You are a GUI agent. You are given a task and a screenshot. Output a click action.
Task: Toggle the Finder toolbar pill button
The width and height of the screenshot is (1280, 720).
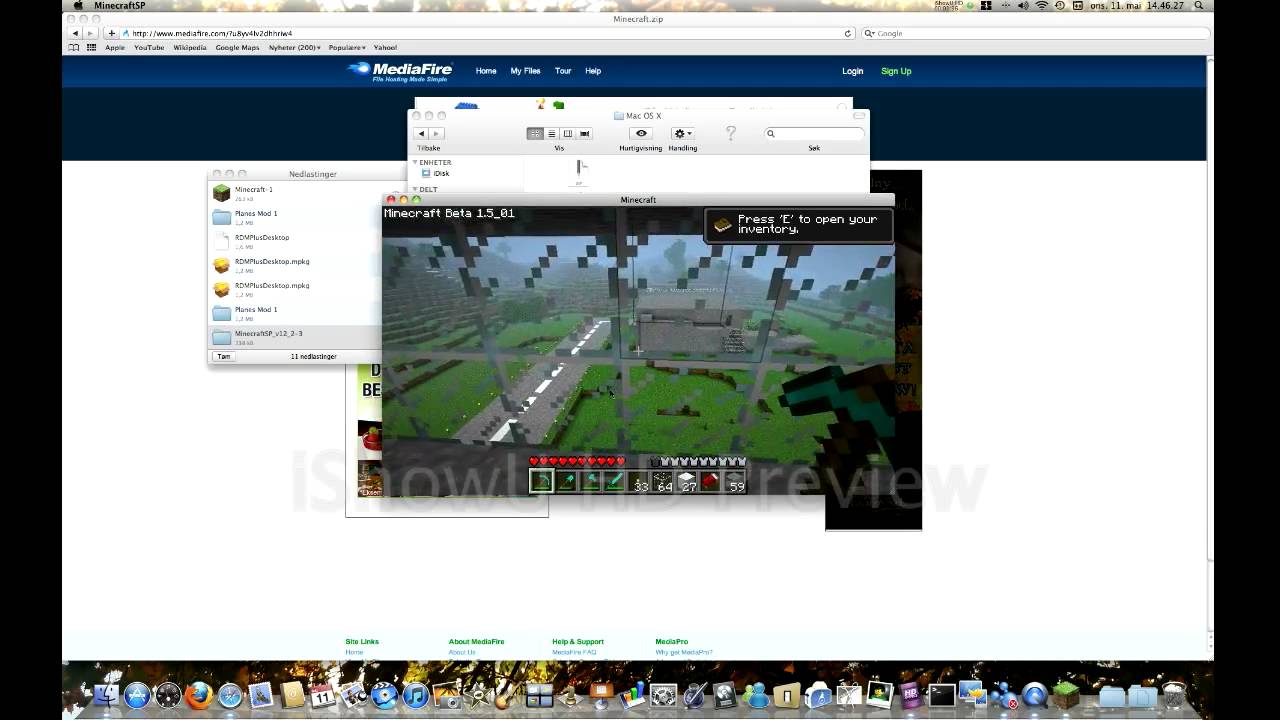[x=858, y=116]
